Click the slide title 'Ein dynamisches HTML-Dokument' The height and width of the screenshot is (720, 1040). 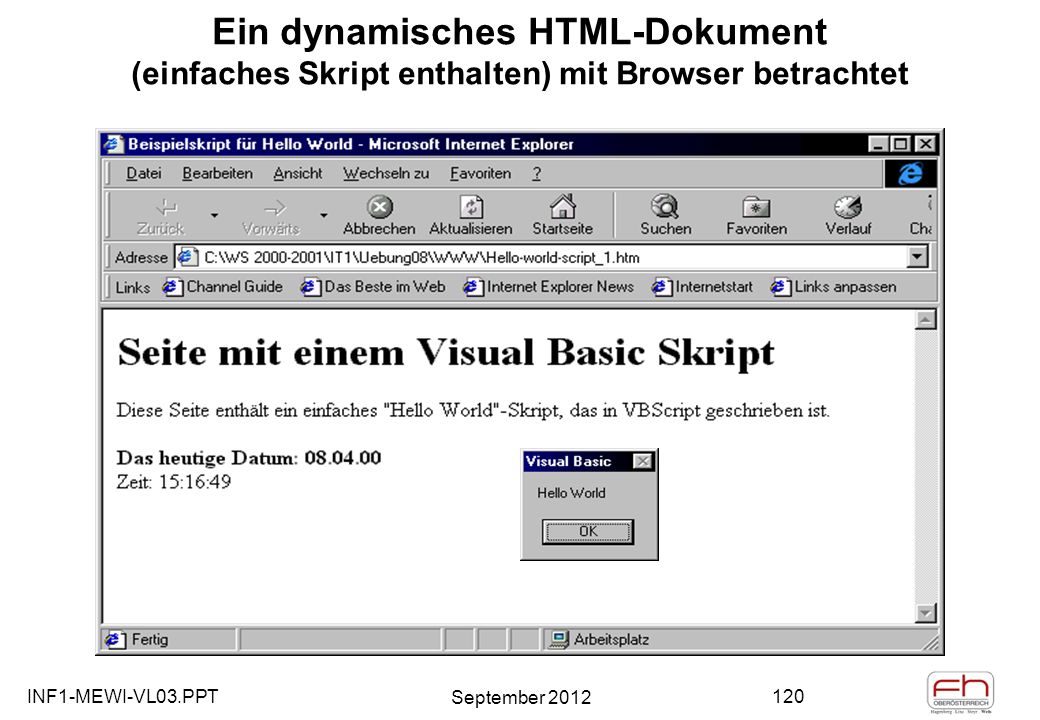(x=520, y=32)
